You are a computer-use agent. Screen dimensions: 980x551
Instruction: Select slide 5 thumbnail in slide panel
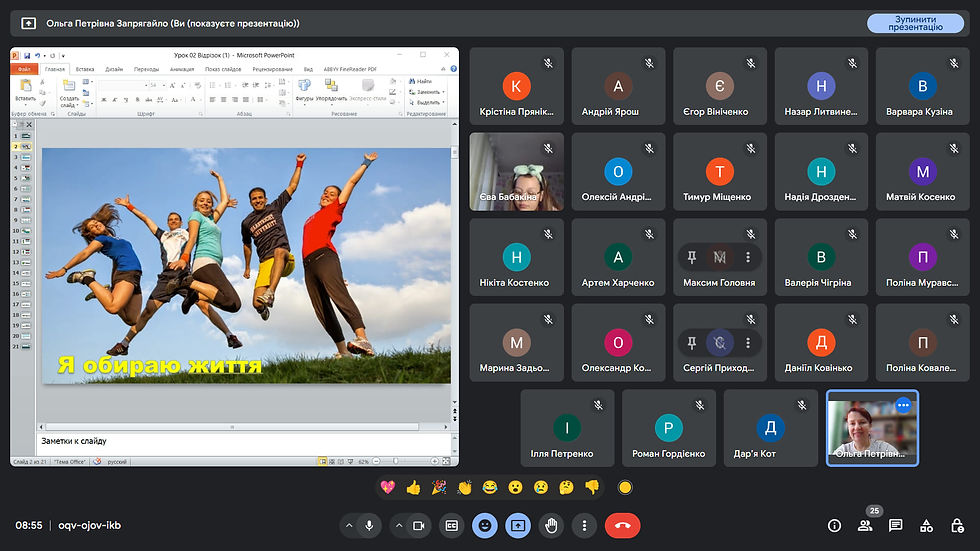click(x=26, y=178)
